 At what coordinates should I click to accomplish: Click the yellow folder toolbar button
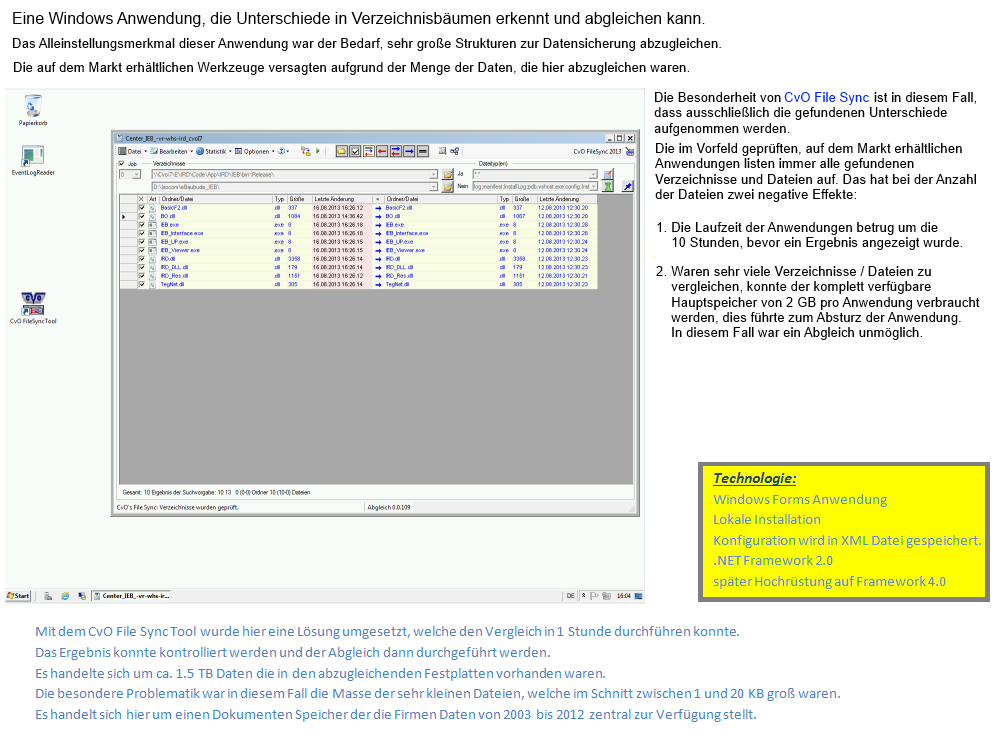[342, 151]
